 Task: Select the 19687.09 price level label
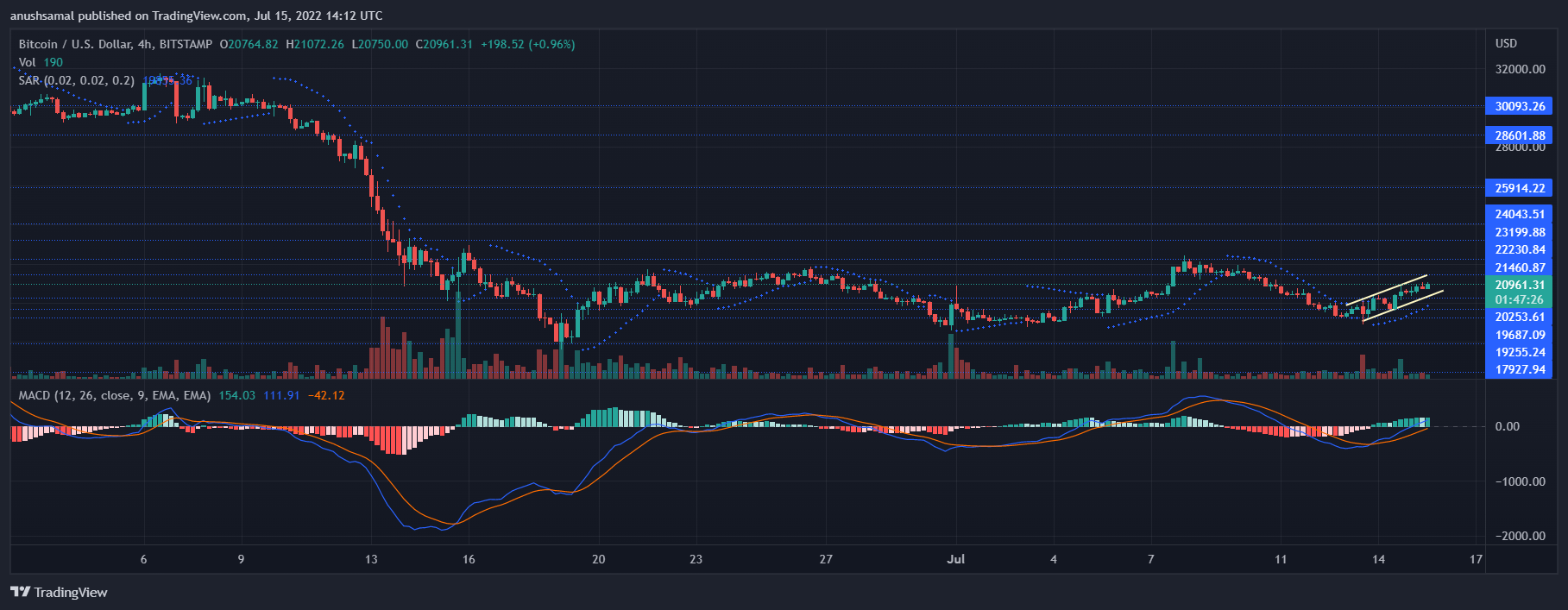[x=1519, y=335]
